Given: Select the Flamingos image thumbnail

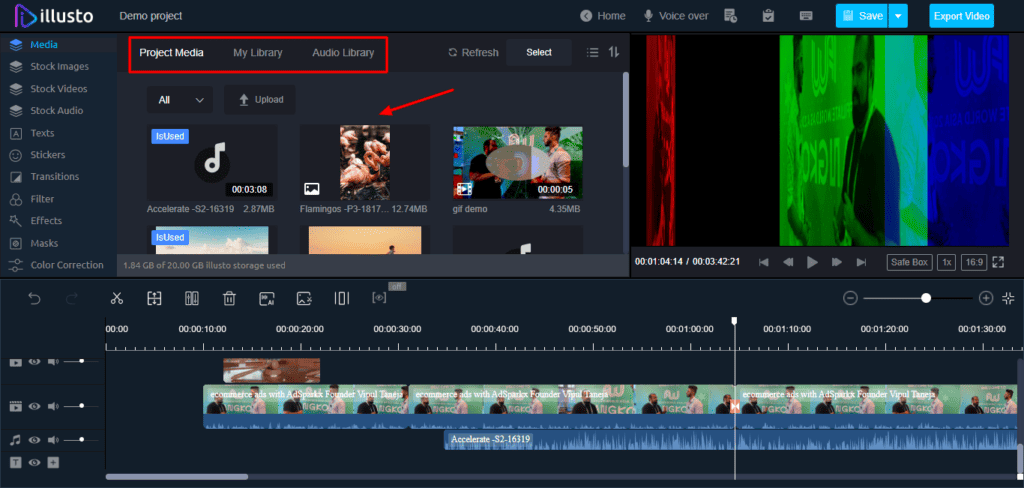Looking at the screenshot, I should click(364, 162).
